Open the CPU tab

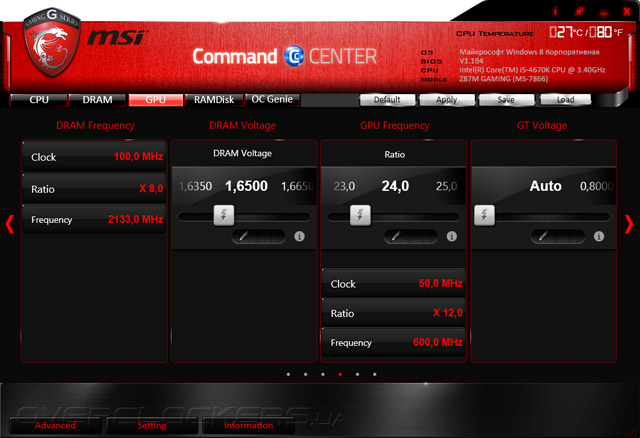point(39,100)
